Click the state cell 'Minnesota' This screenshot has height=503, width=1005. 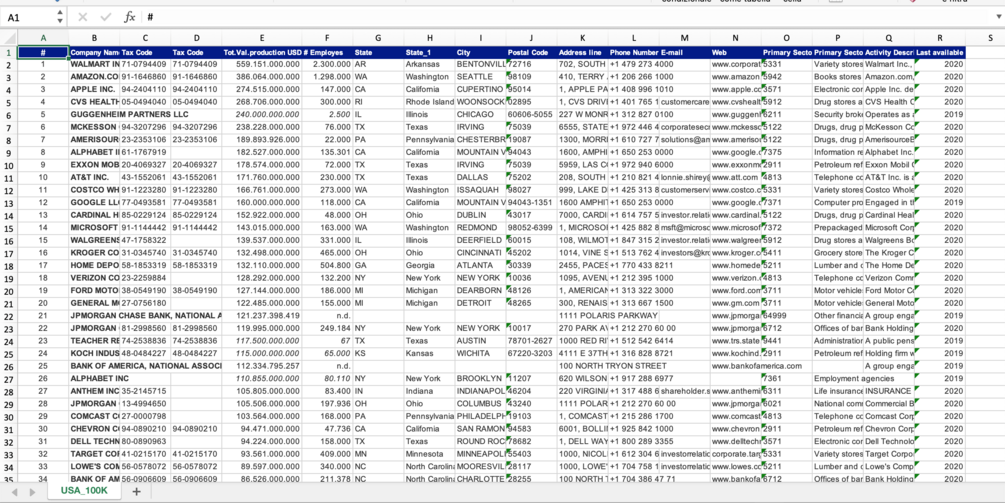point(429,454)
